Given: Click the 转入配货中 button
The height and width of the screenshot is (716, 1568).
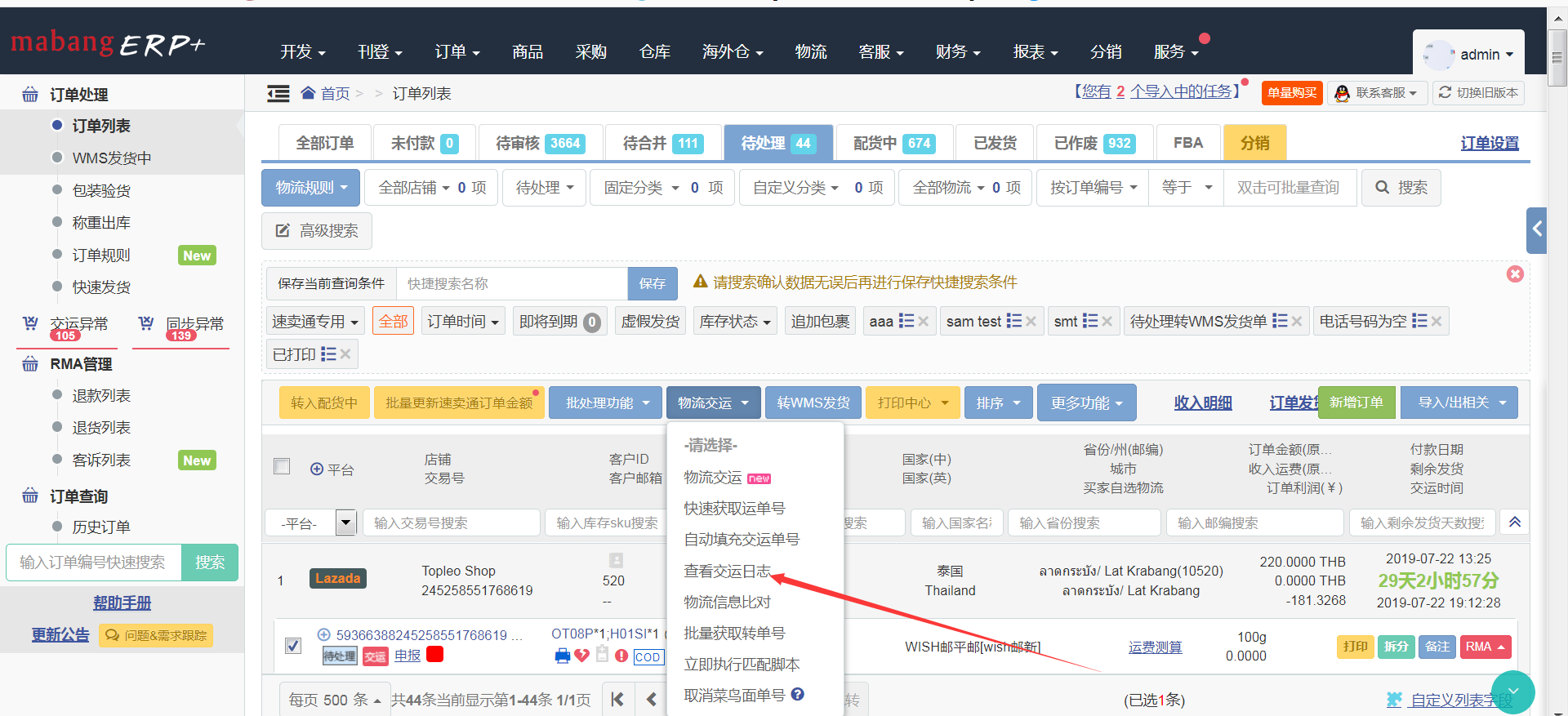Looking at the screenshot, I should (x=324, y=402).
